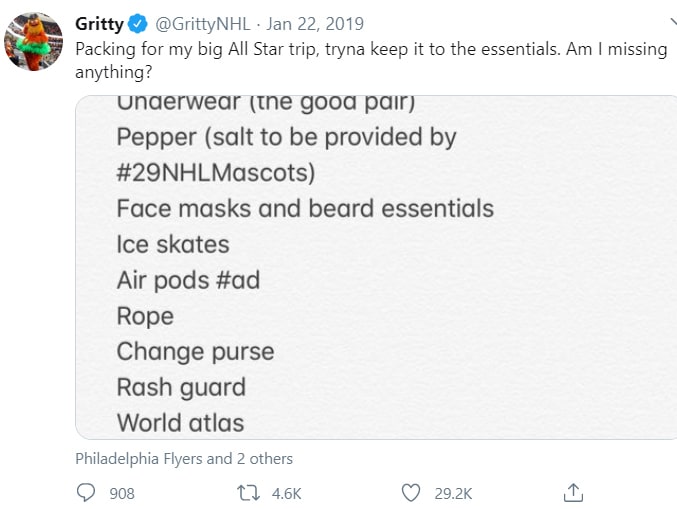View Philadelphia Flyers and 2 others tags
The height and width of the screenshot is (509, 677).
(x=184, y=458)
